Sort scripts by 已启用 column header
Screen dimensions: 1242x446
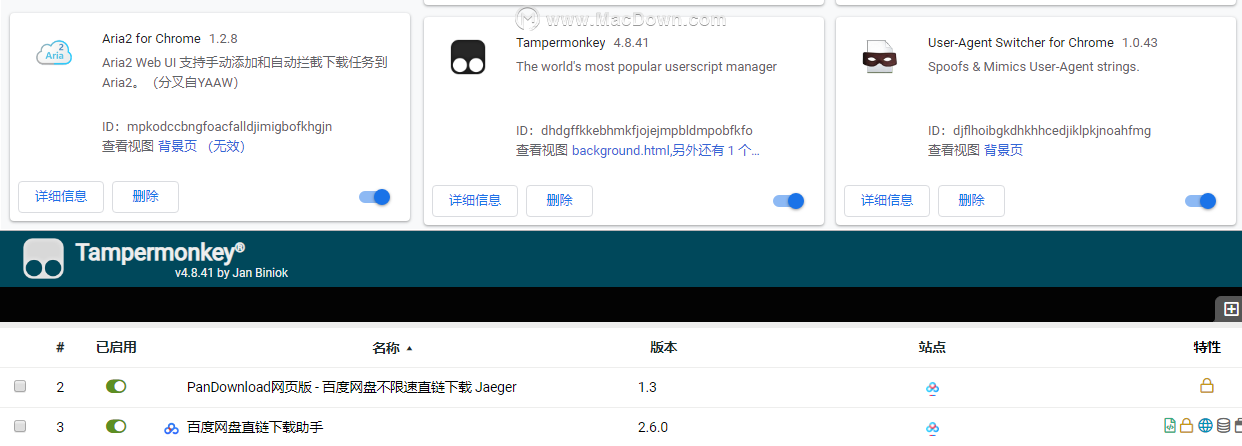116,348
